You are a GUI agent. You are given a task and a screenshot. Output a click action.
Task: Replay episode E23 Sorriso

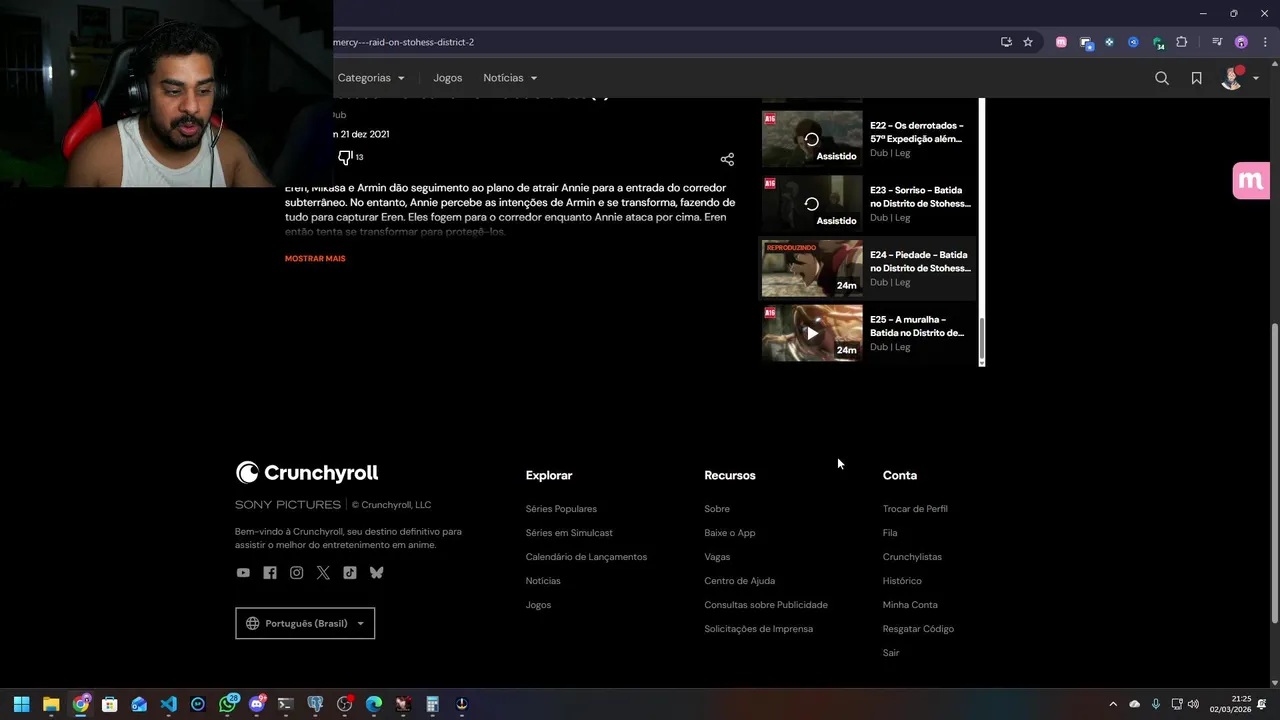coord(812,204)
